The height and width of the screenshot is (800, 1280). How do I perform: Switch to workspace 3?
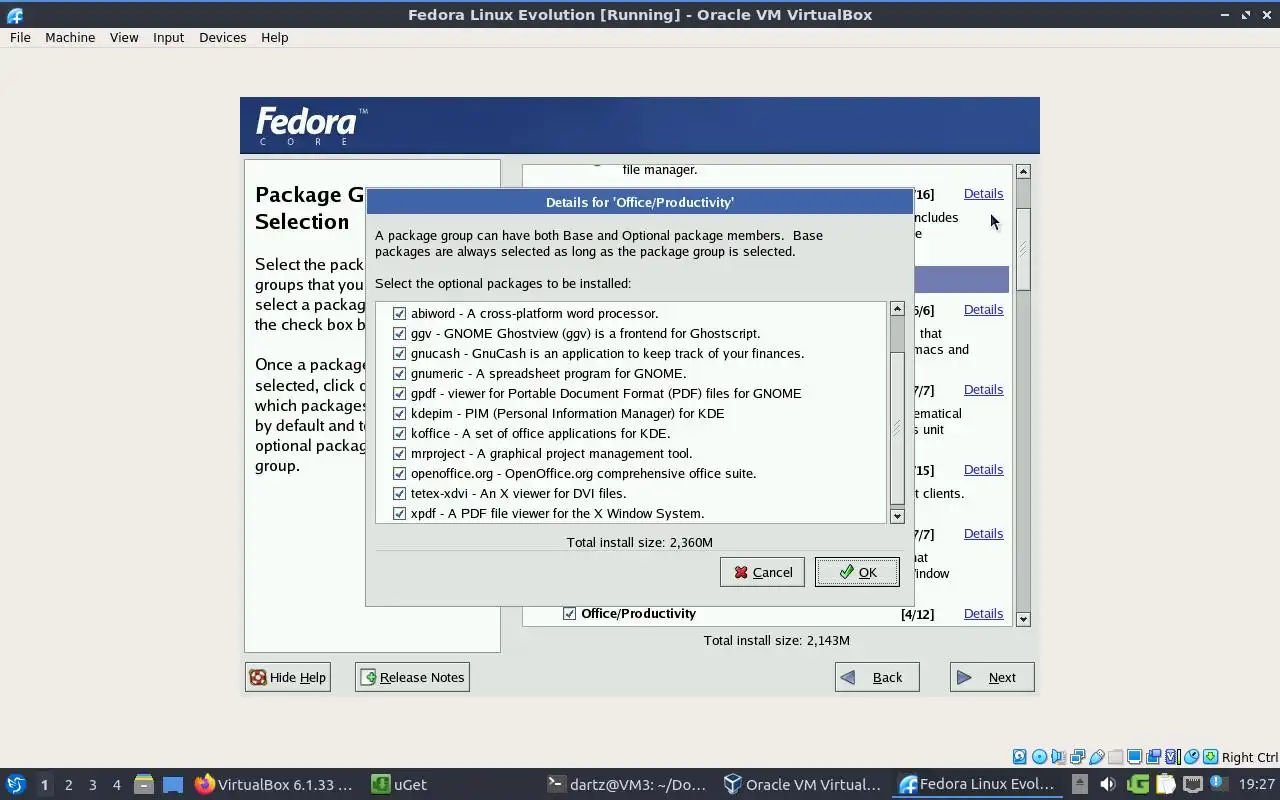[x=92, y=784]
